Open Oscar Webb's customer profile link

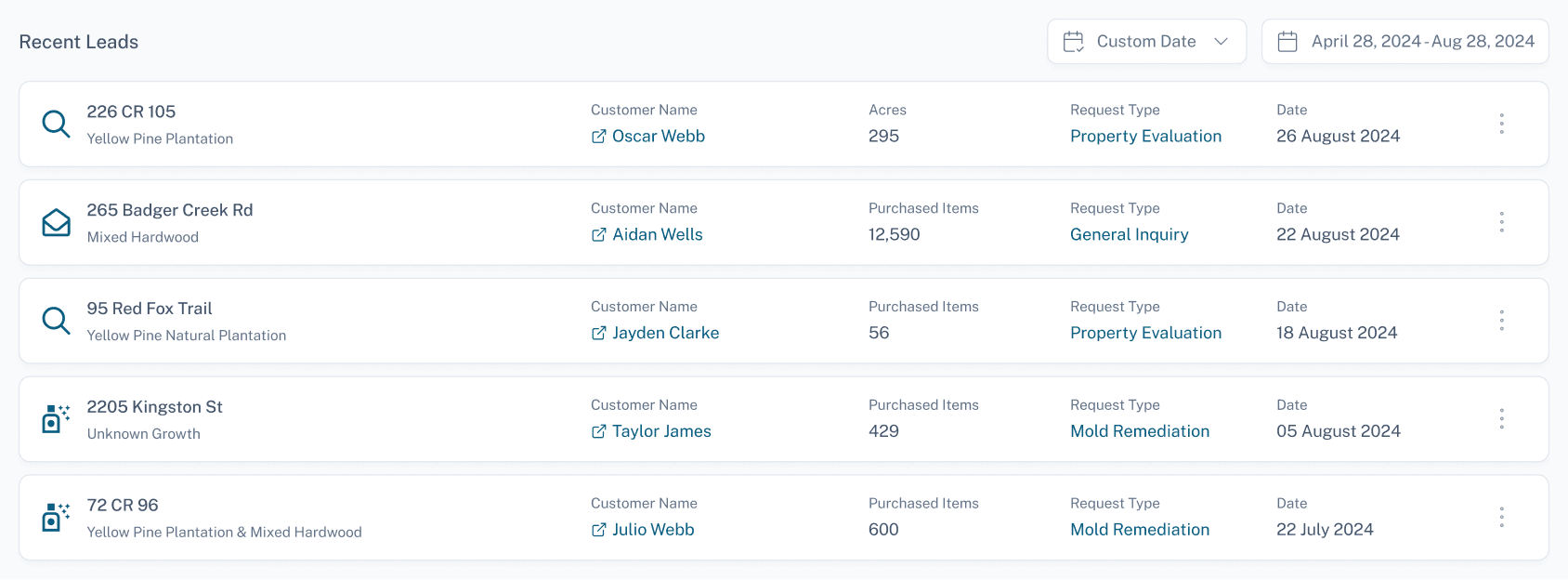[658, 137]
